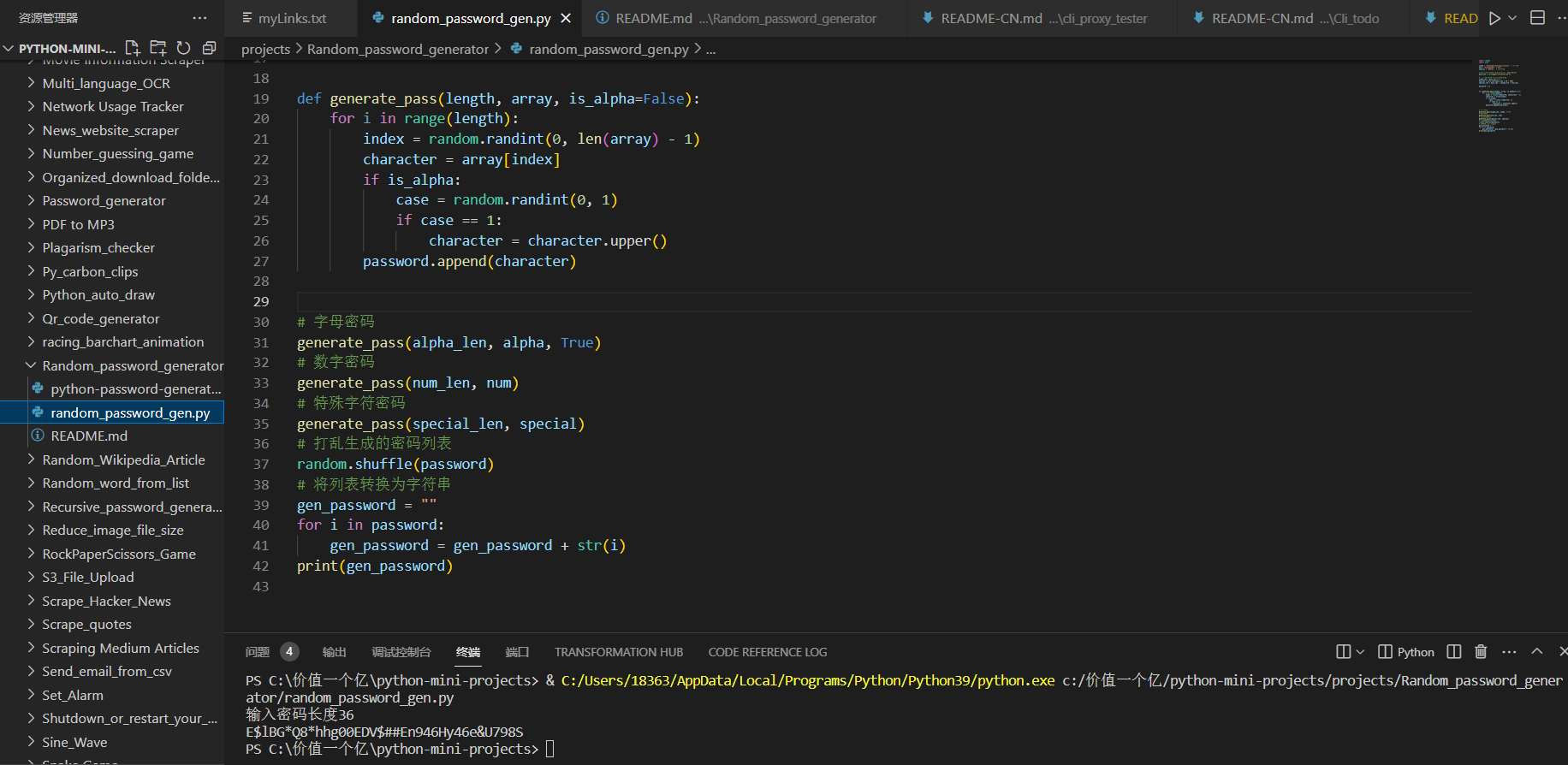Image resolution: width=1568 pixels, height=765 pixels.
Task: Collapse the PYTHON-MINI workspace root section
Action: click(x=60, y=48)
